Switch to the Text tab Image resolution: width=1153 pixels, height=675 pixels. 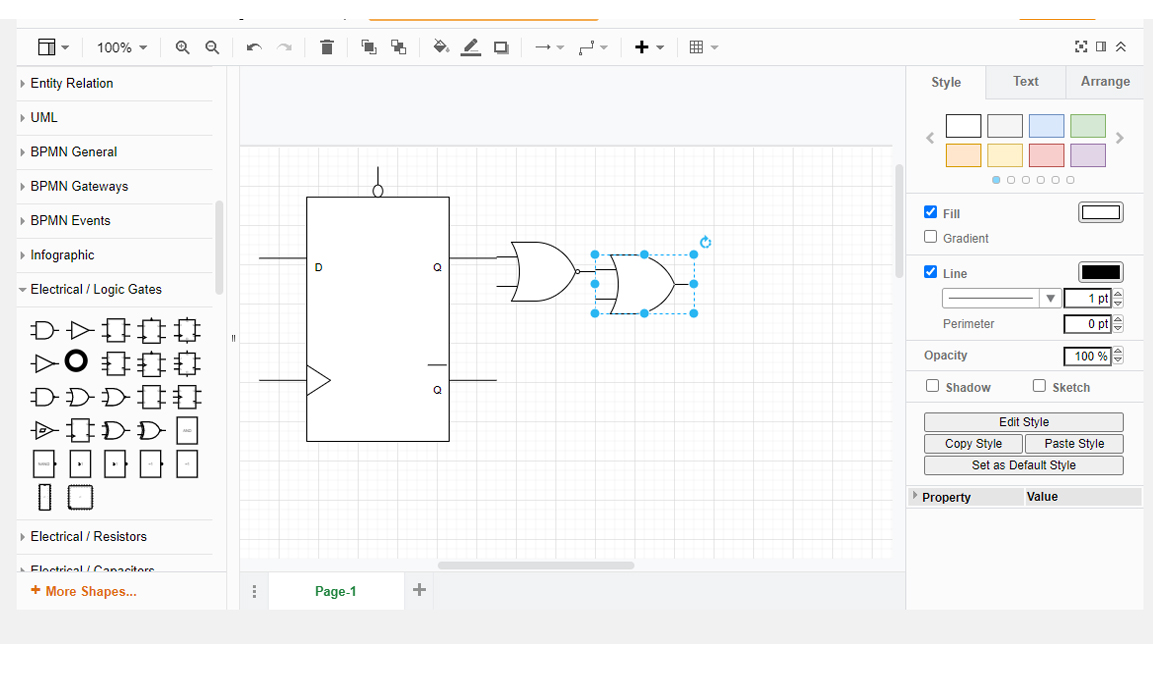tap(1025, 82)
